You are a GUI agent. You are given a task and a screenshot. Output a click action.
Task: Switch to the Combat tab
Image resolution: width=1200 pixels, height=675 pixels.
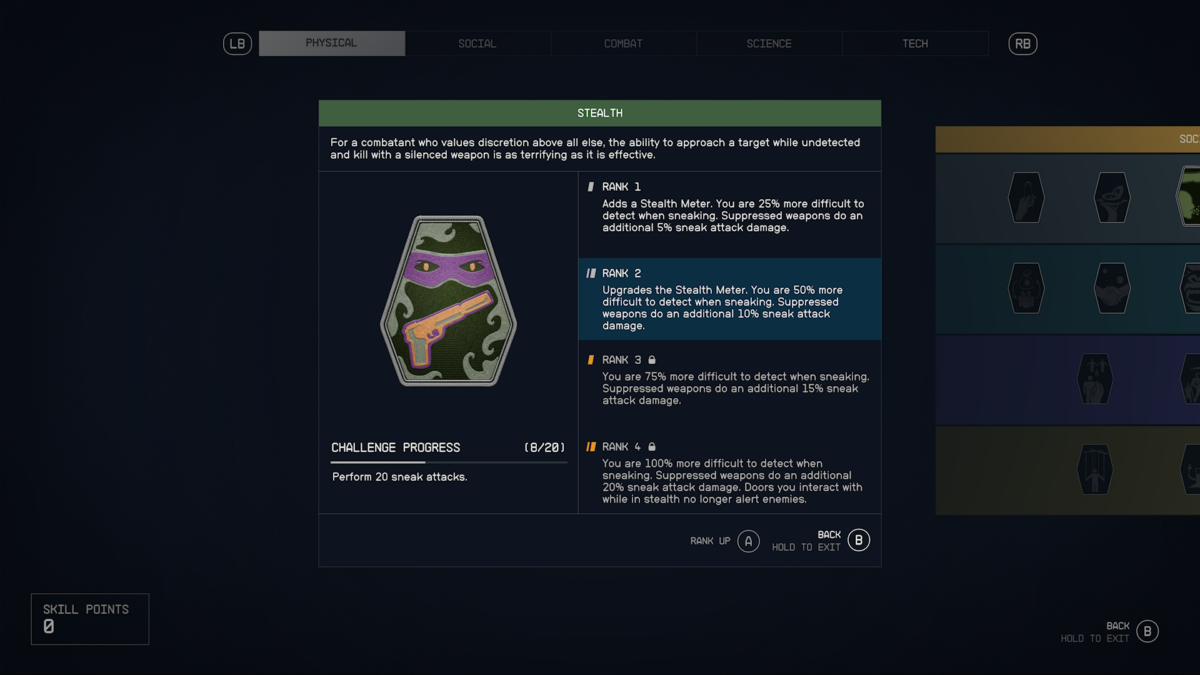pos(623,44)
